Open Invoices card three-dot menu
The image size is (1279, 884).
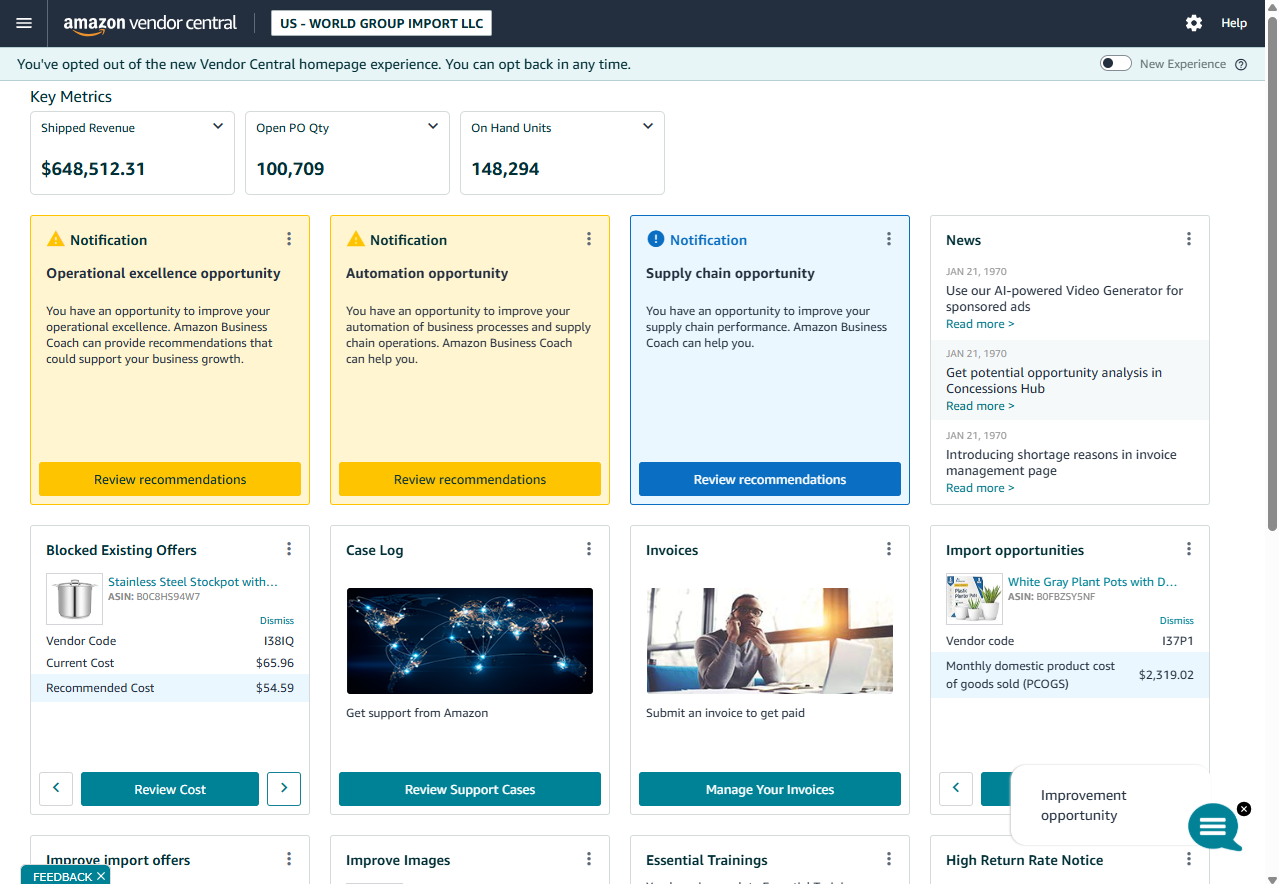[x=889, y=549]
